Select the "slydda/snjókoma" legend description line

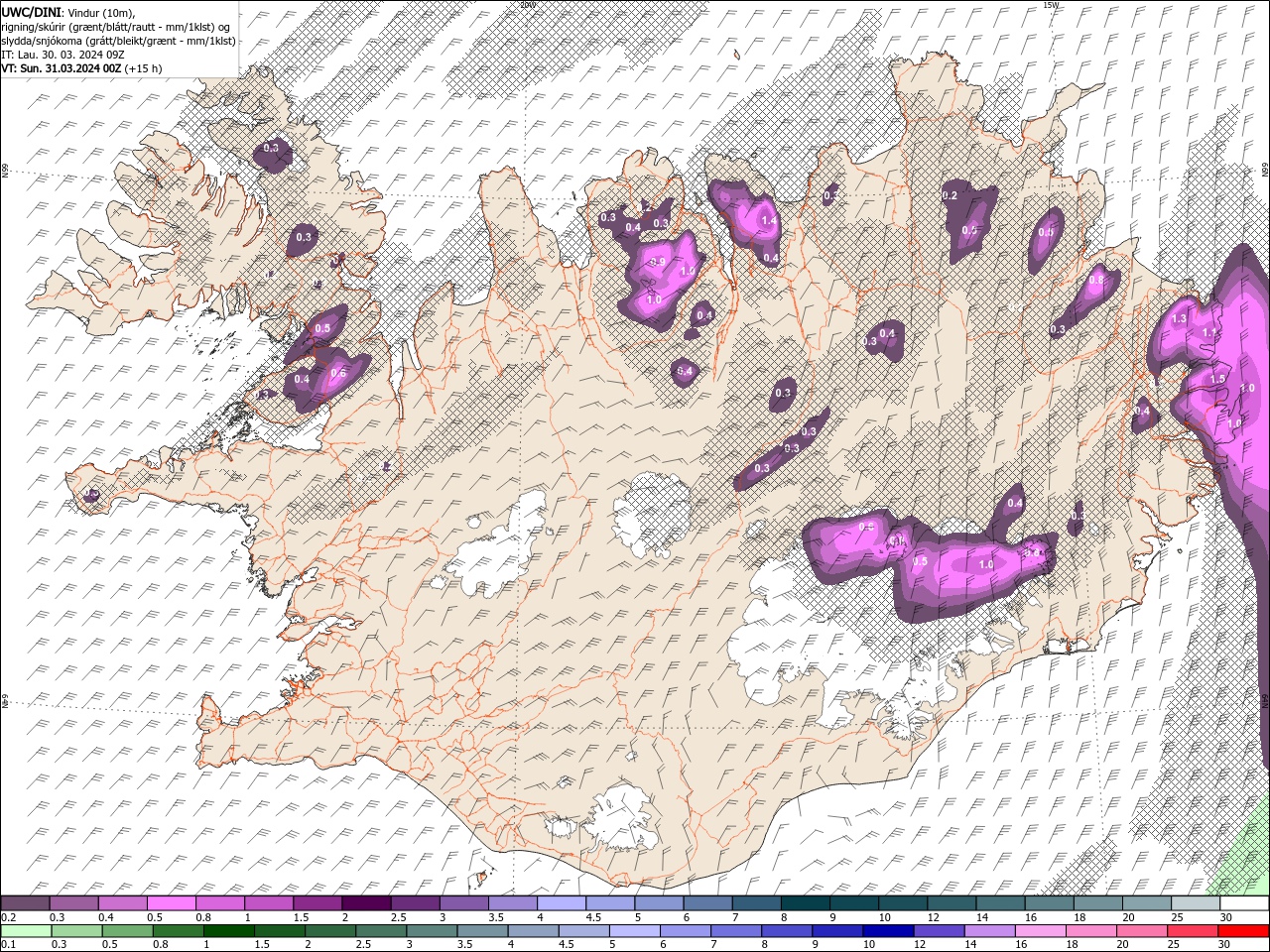[118, 41]
